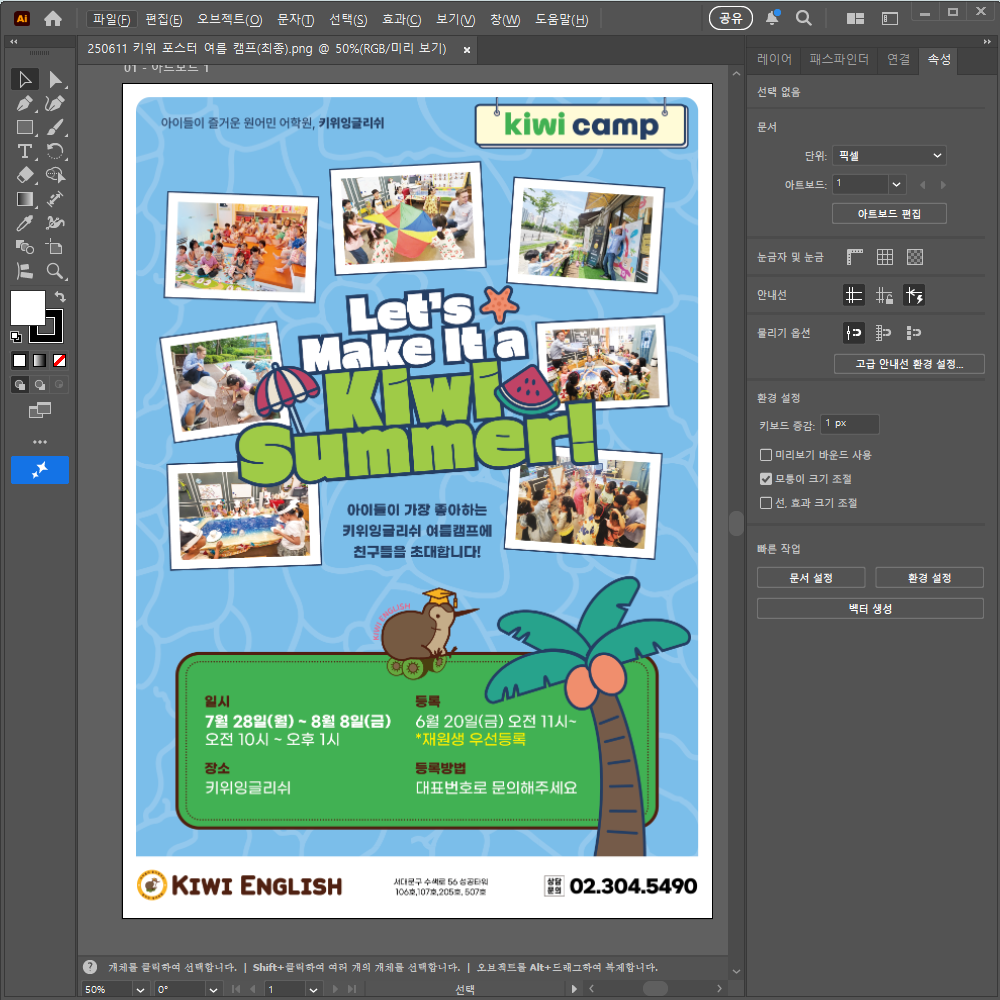
Task: Pick the Eyedropper tool
Action: [x=25, y=223]
